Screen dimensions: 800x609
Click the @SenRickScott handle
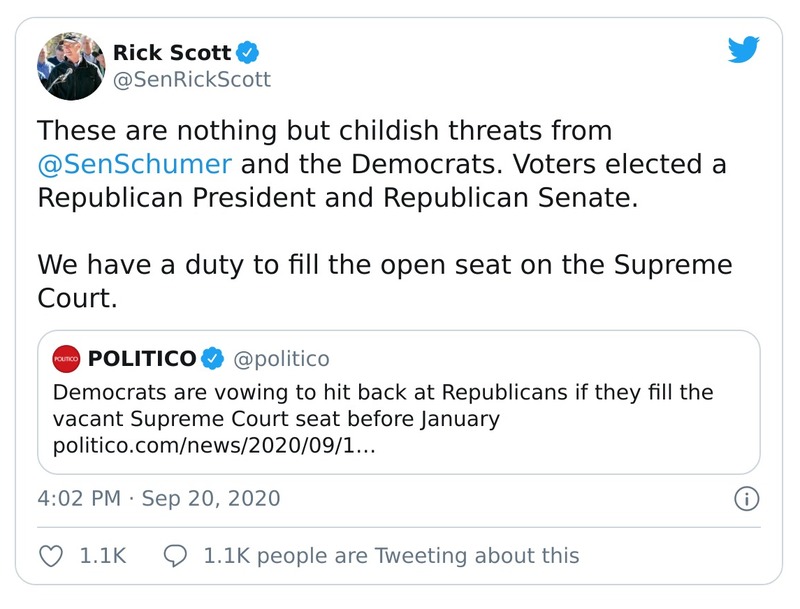point(191,80)
